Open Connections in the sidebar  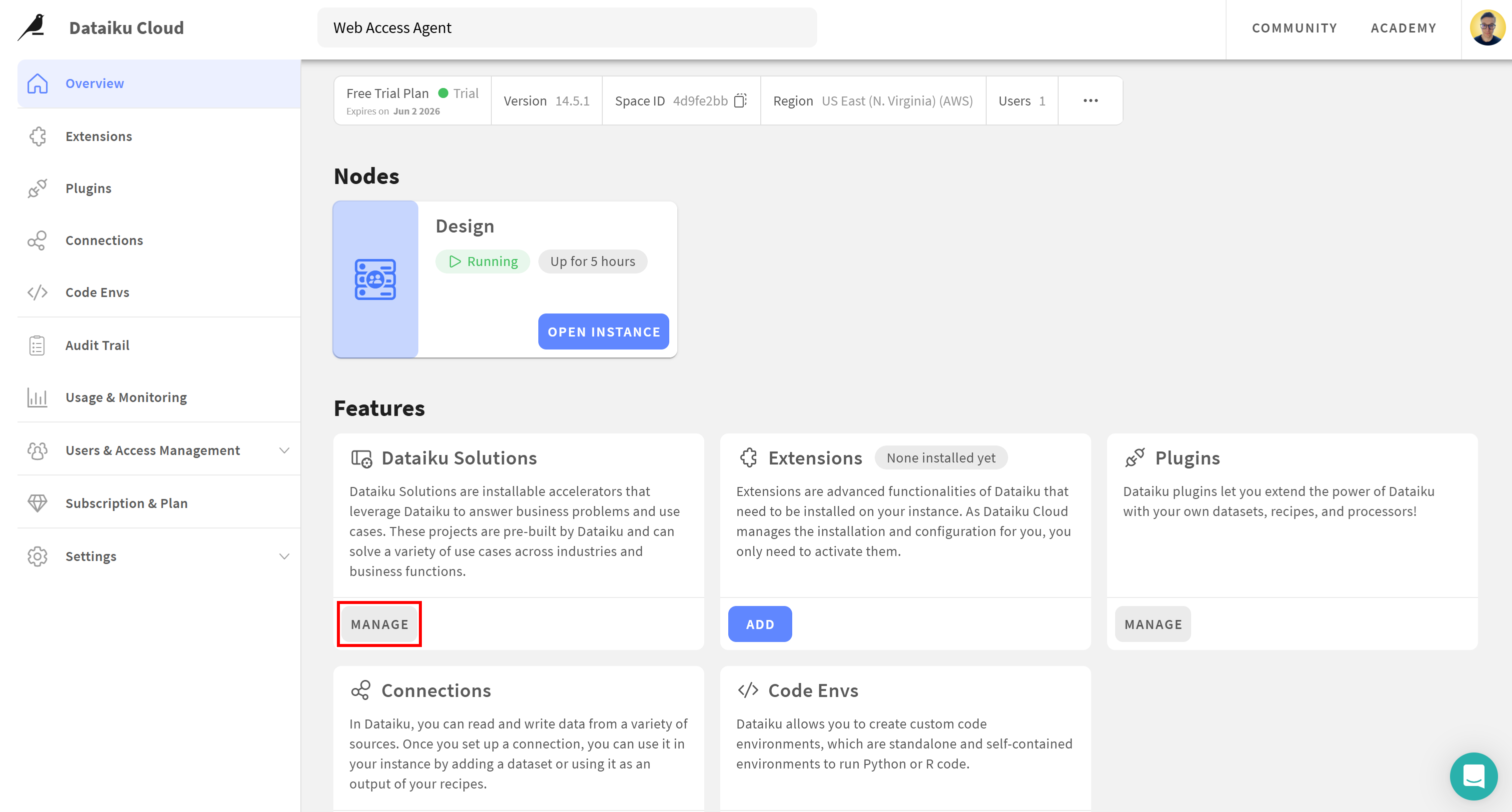click(159, 240)
